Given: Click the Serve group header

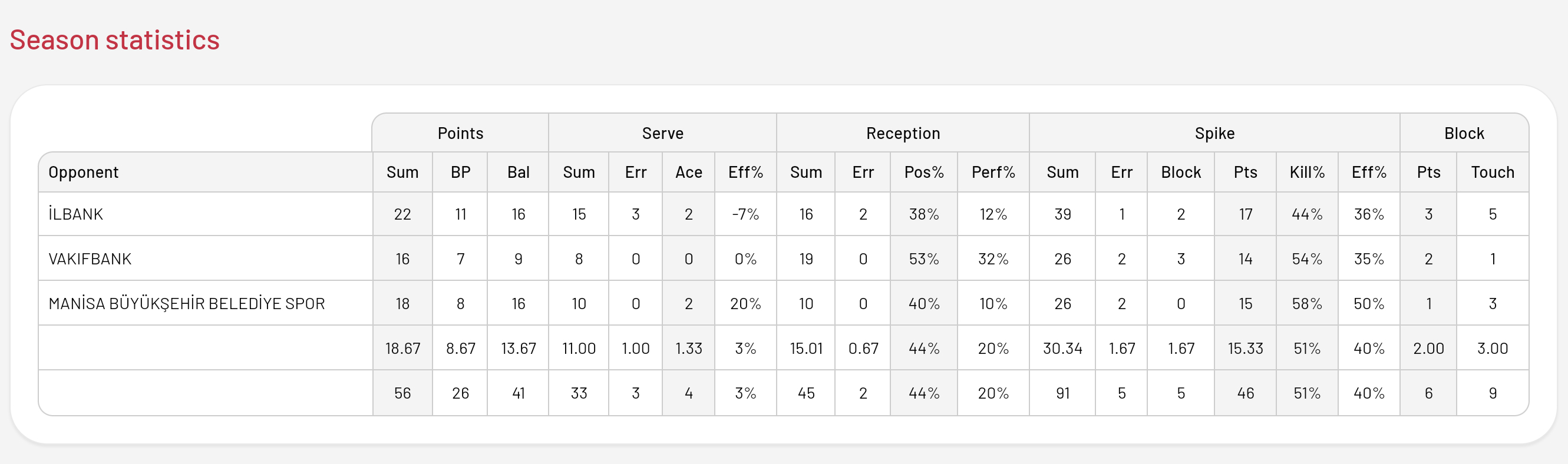Looking at the screenshot, I should tap(662, 133).
